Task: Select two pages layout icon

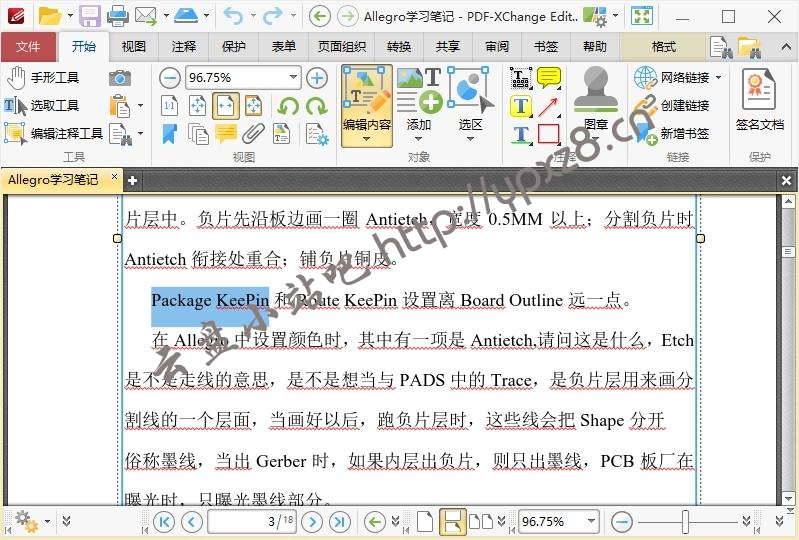Action: coord(481,522)
